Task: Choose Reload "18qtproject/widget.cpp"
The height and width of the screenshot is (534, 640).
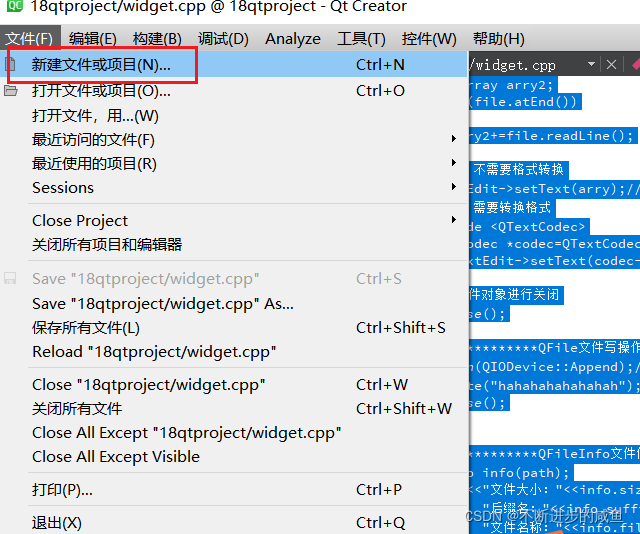Action: point(233,352)
